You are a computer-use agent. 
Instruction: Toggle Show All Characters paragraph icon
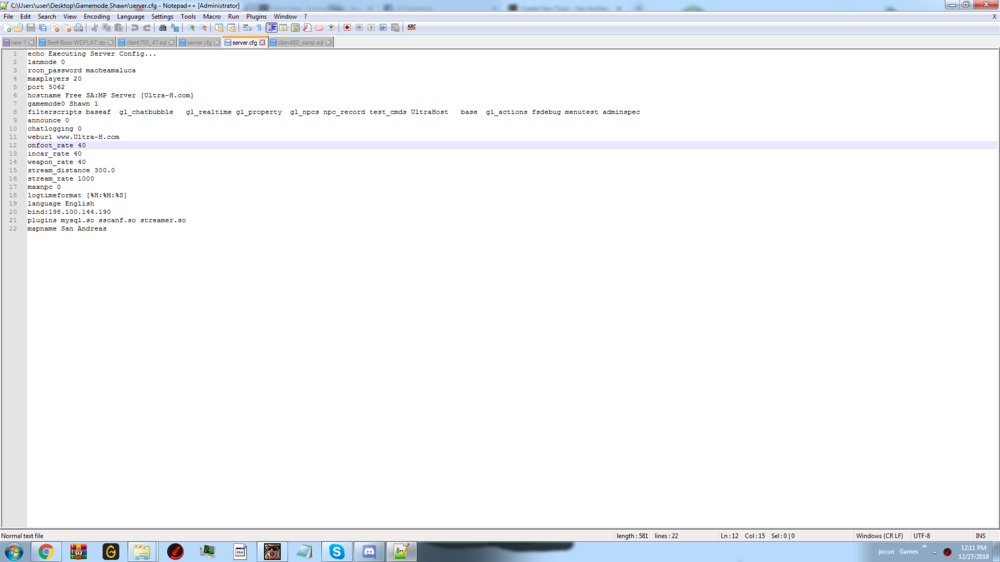pos(259,28)
